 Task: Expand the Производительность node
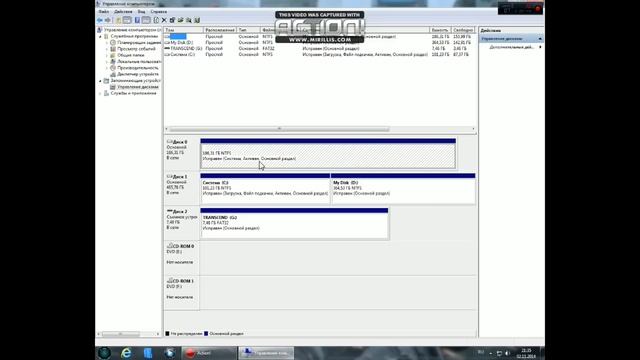[x=107, y=68]
